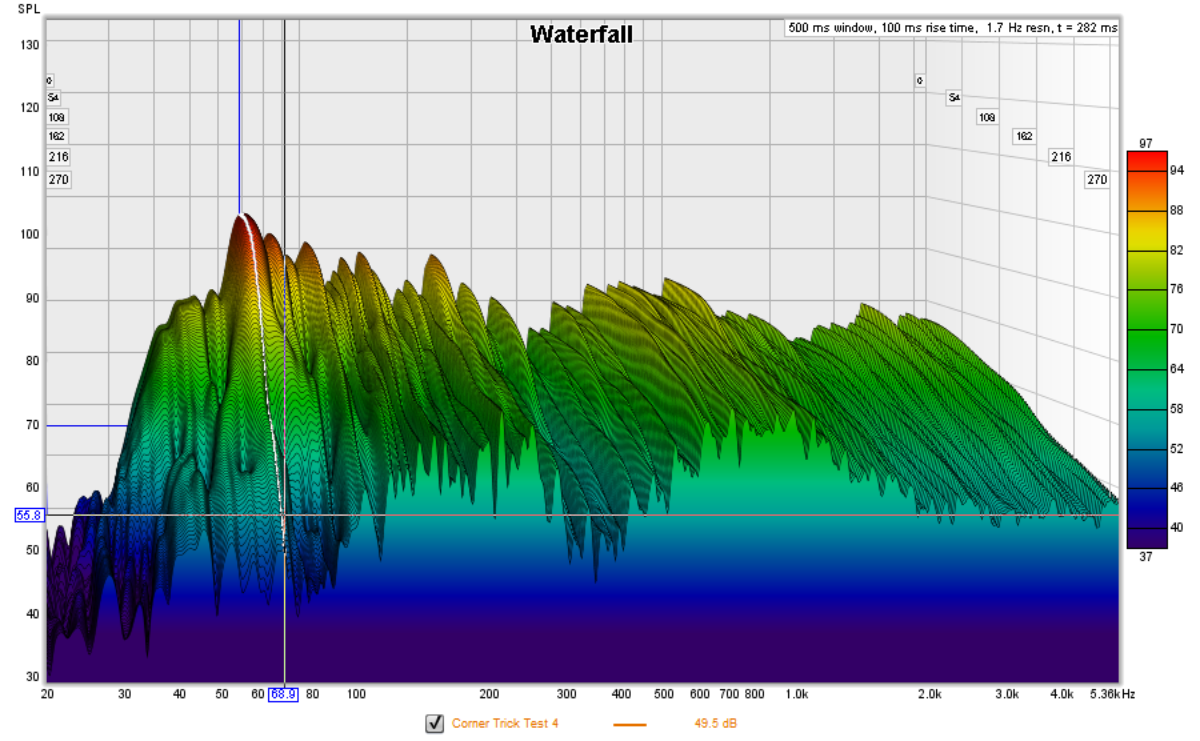Select the 108 ms time label on left
This screenshot has height=741, width=1200.
(x=57, y=117)
